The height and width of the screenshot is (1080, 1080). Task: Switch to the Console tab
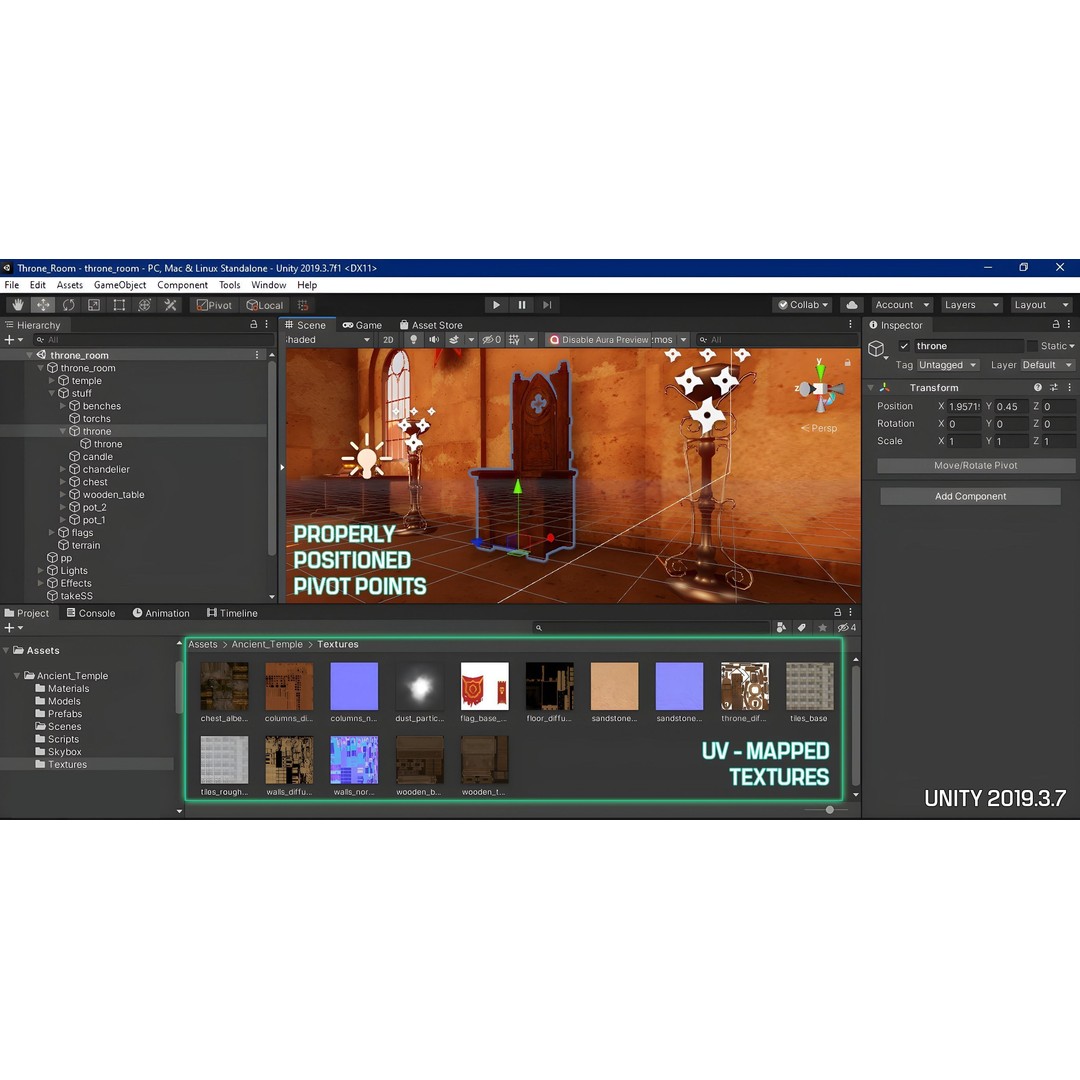click(x=91, y=613)
